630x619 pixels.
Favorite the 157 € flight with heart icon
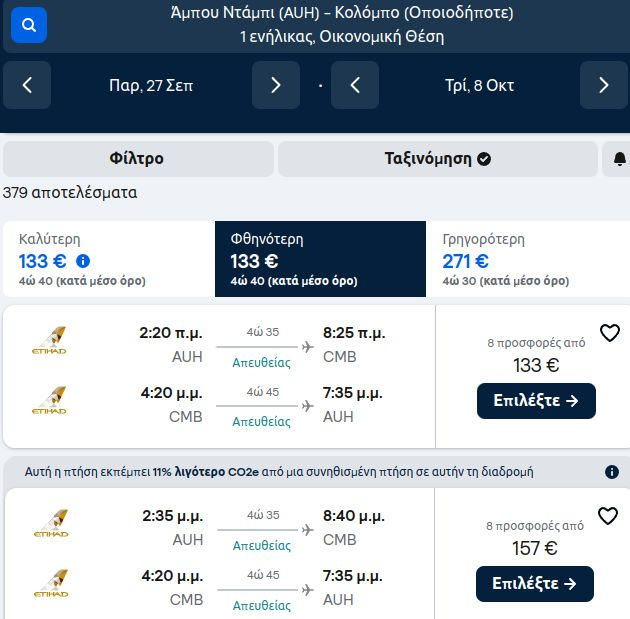pos(608,516)
